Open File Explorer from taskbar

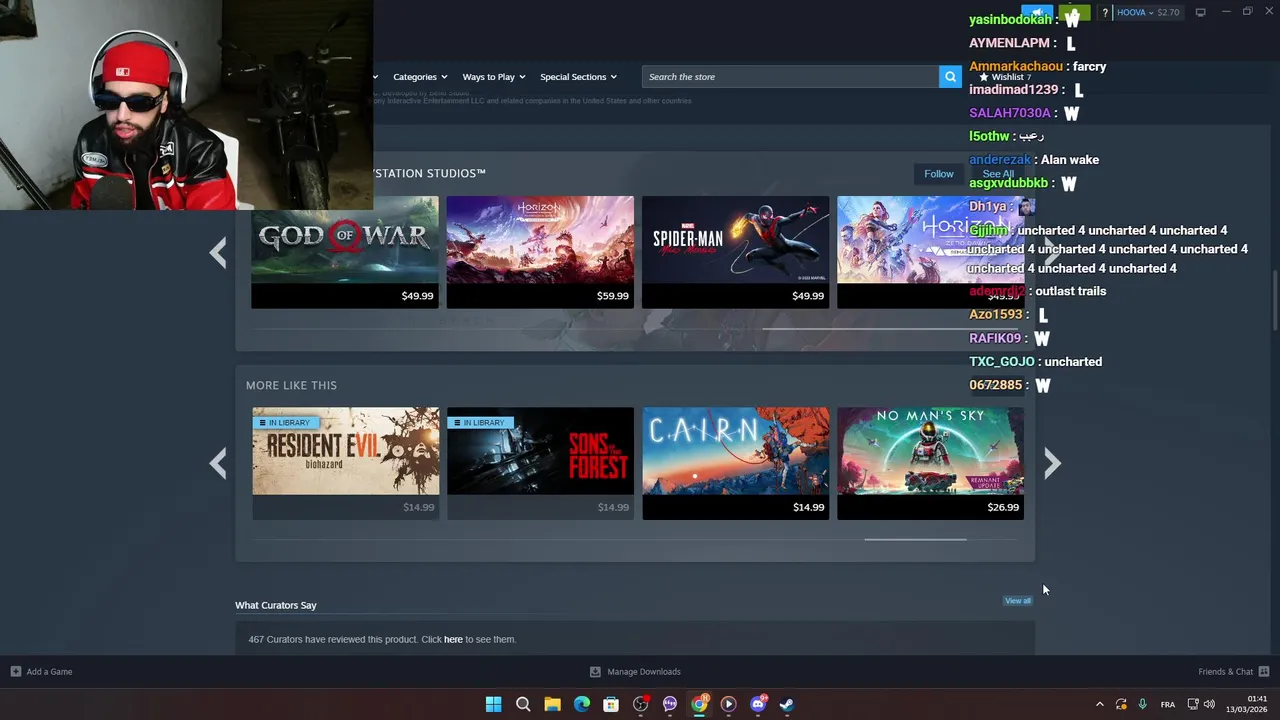click(x=552, y=704)
